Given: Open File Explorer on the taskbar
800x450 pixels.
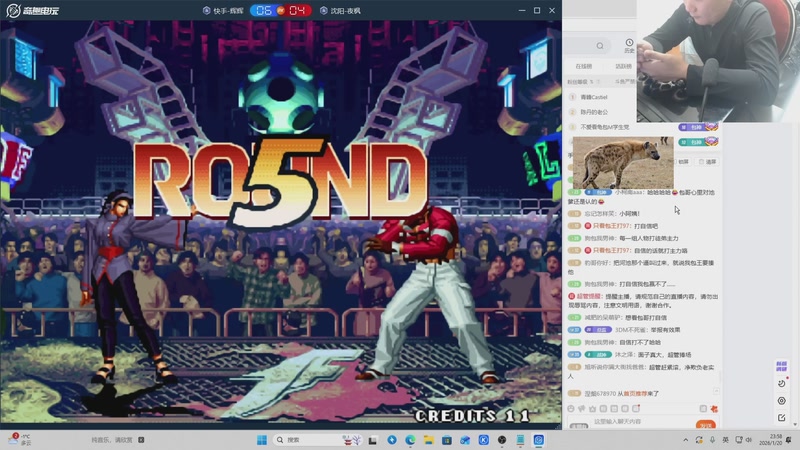Looking at the screenshot, I should [429, 440].
